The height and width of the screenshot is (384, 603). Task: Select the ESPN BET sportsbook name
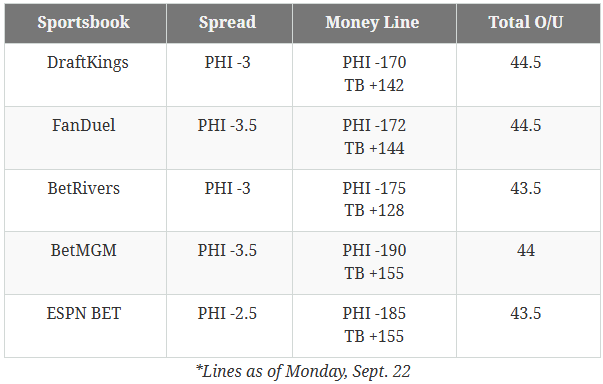pos(83,313)
